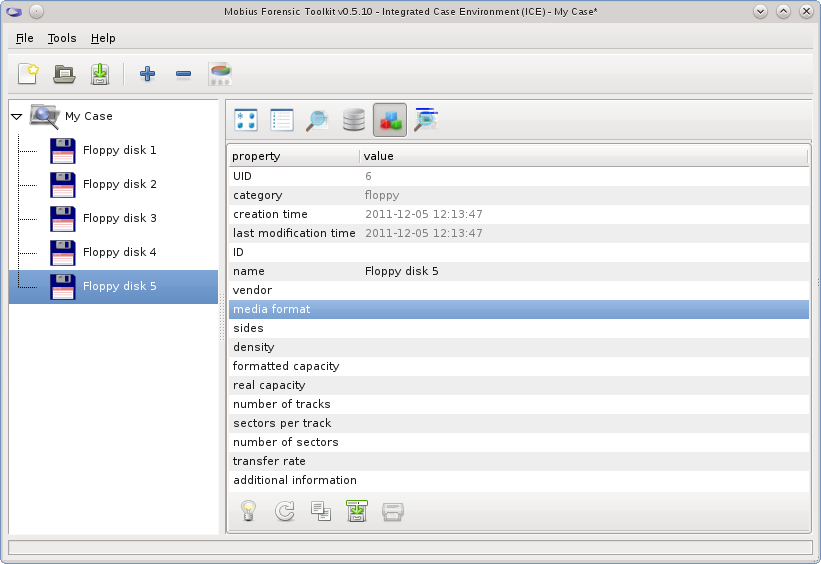
Task: Select the ID property row
Action: coord(519,252)
